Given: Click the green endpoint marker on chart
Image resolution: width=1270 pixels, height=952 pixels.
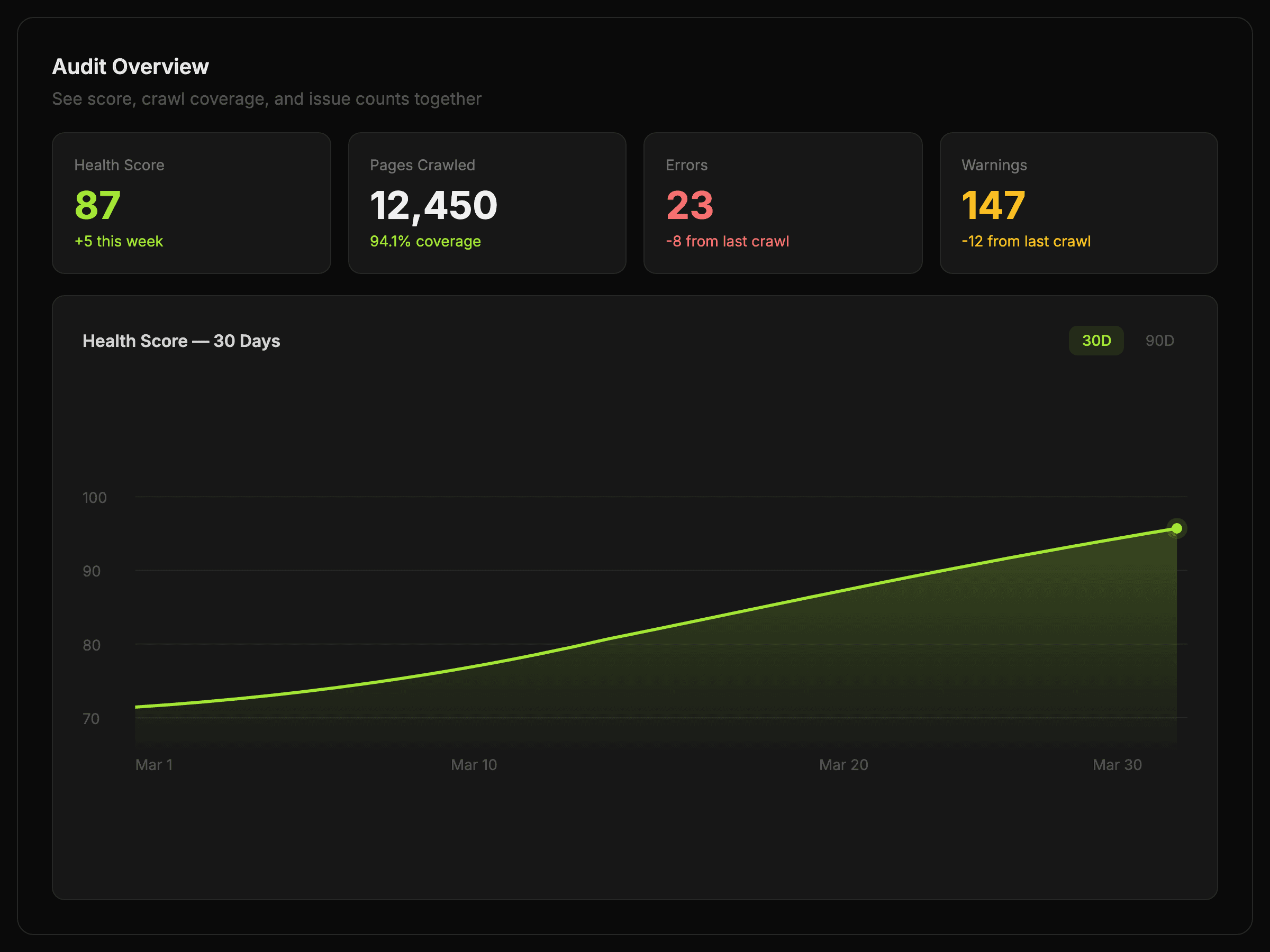Looking at the screenshot, I should click(1176, 528).
